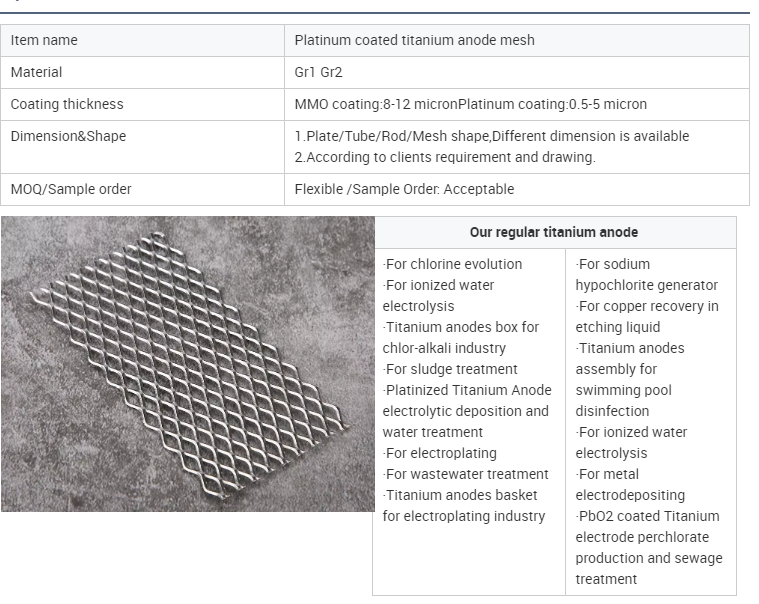
Task: Click "For sodium hypochlorite generator" entry
Action: 646,275
